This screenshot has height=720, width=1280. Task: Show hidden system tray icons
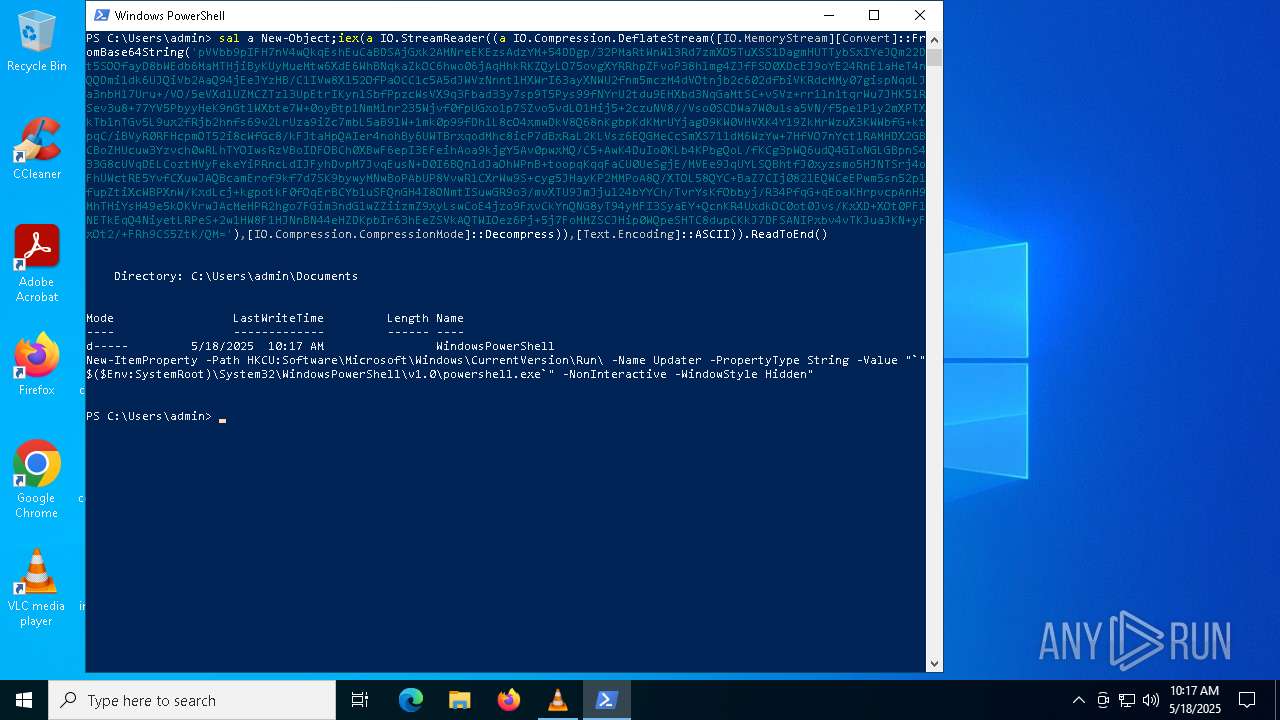coord(1078,700)
